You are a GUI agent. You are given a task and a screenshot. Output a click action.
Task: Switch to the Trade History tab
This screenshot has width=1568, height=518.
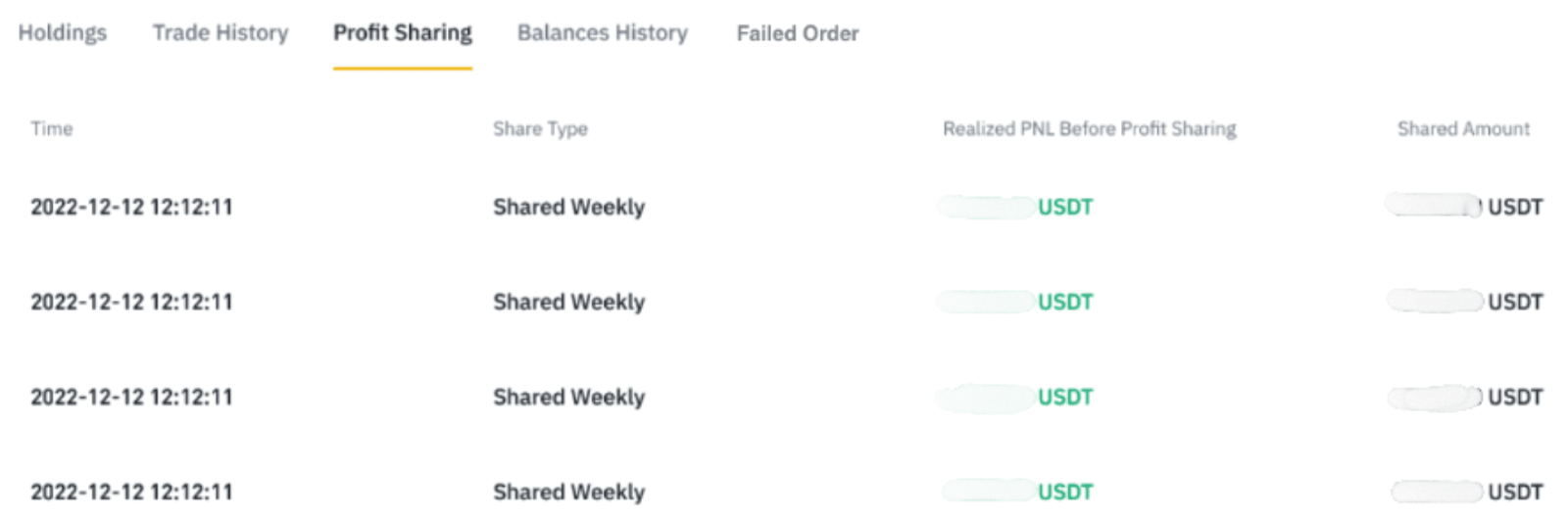click(220, 33)
